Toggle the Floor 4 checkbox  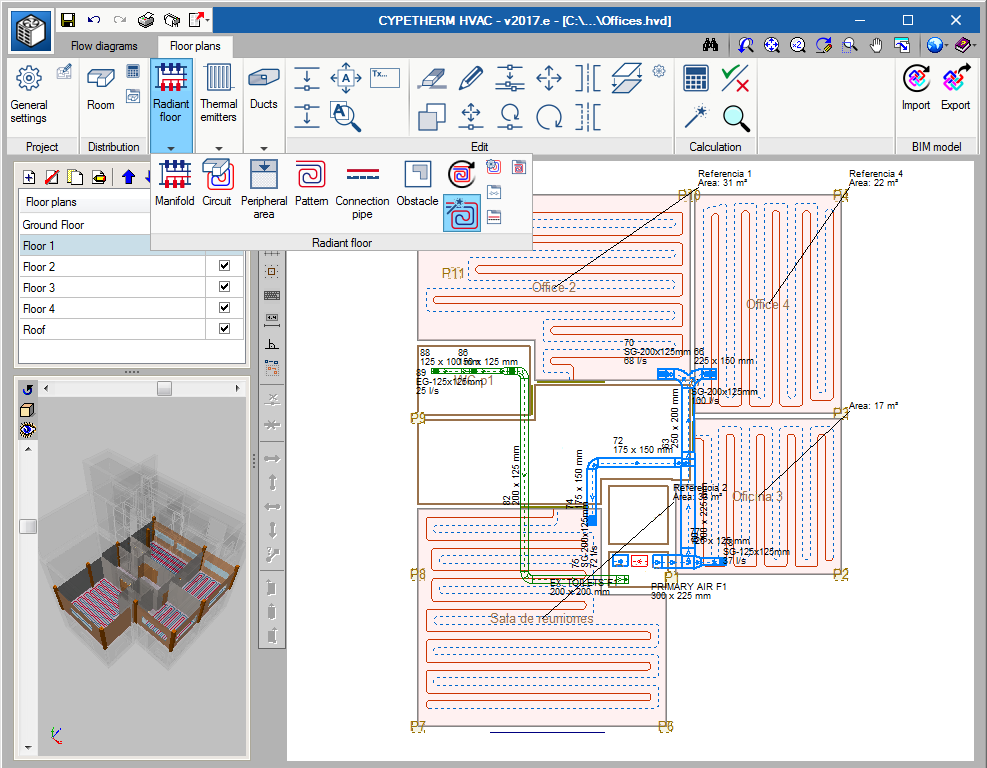coord(224,309)
